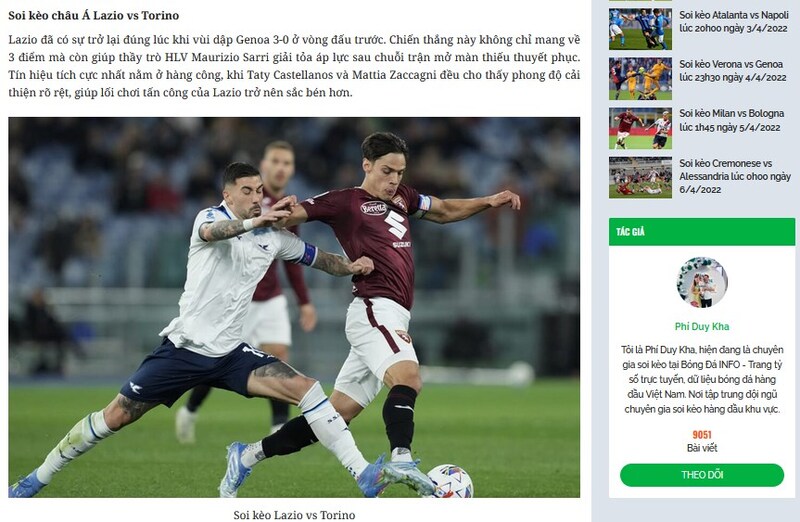Click the Soi kèo Milan vs Bologna link
The width and height of the screenshot is (800, 522).
(x=731, y=120)
